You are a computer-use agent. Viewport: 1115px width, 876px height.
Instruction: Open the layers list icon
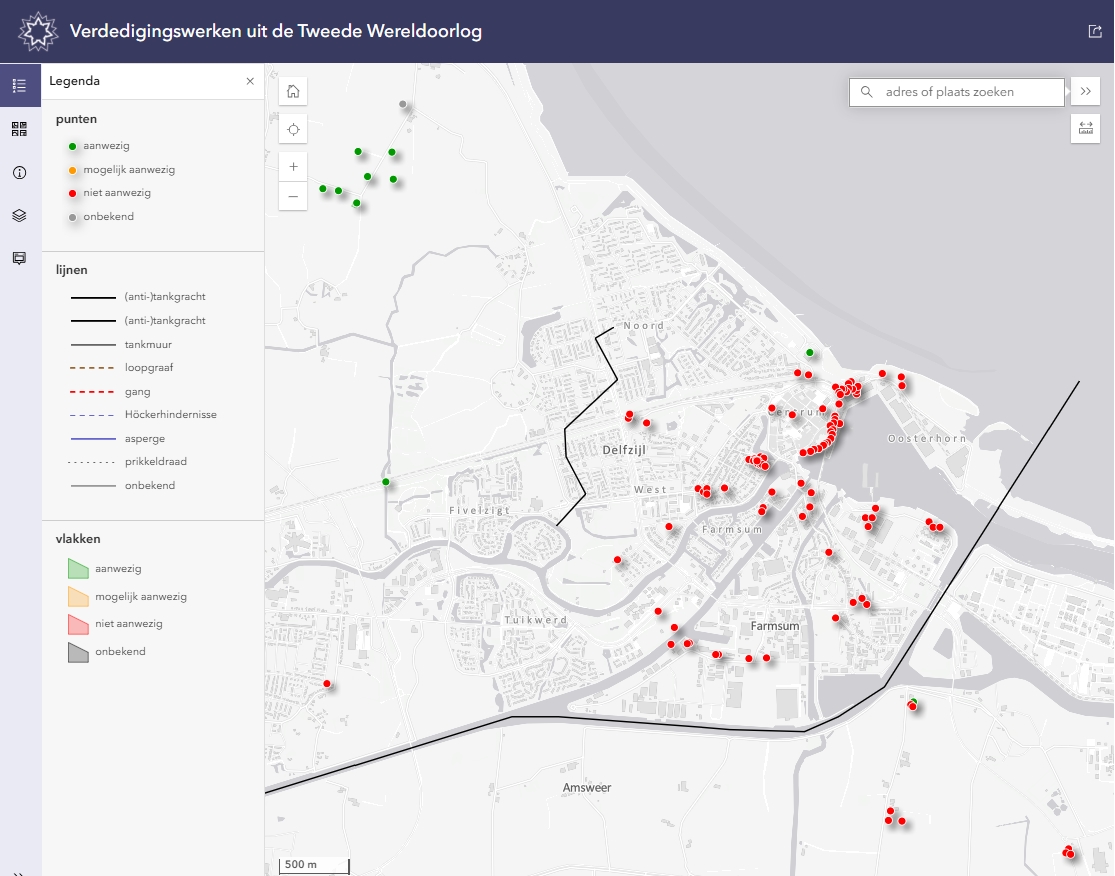[x=19, y=215]
